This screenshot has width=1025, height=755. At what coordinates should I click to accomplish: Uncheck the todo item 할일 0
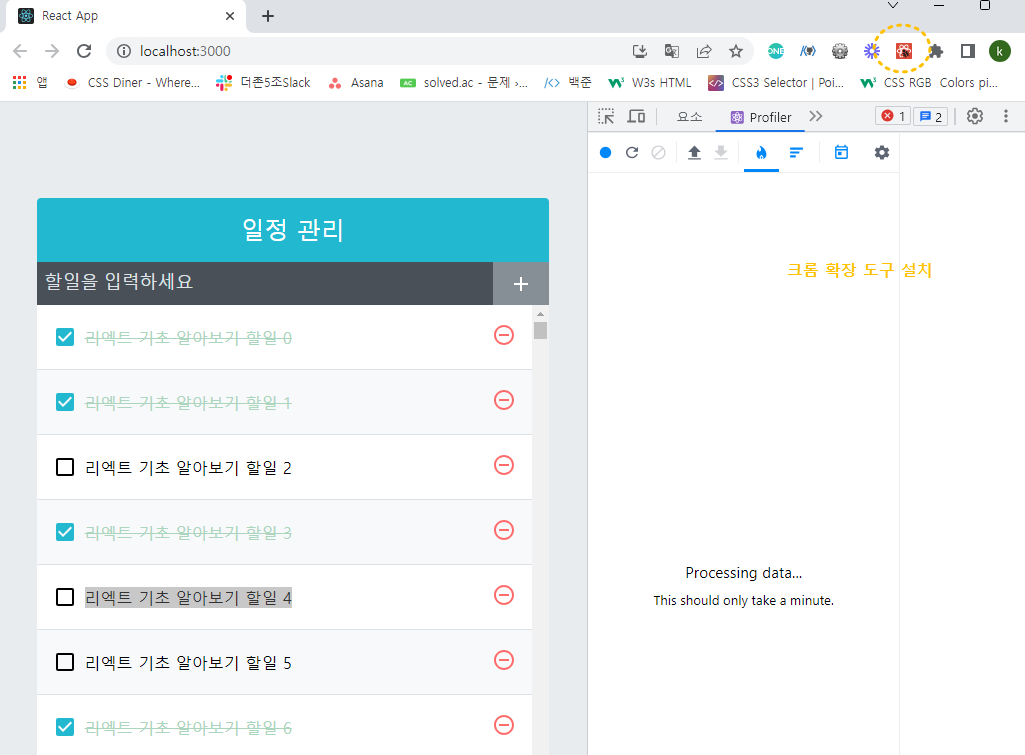pyautogui.click(x=65, y=337)
